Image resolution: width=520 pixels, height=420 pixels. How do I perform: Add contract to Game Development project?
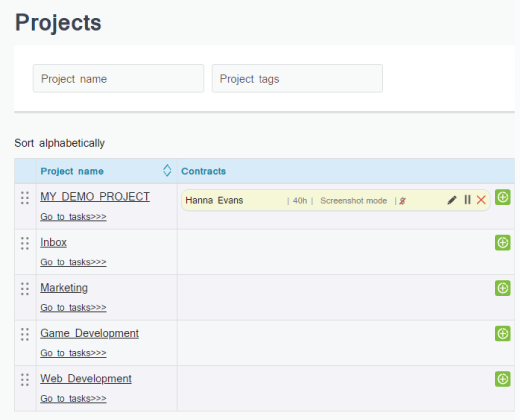click(x=503, y=334)
